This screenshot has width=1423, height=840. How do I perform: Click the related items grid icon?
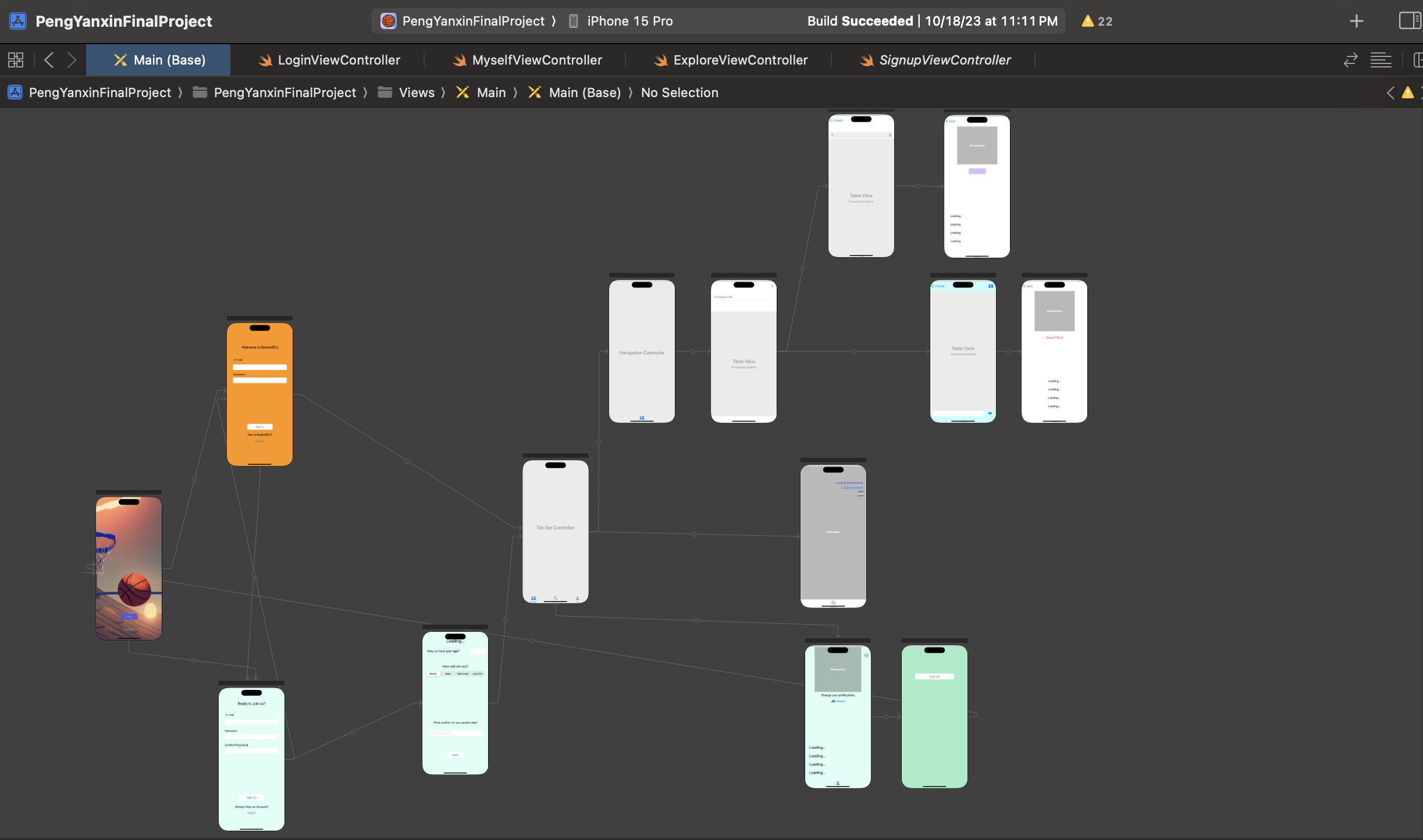click(16, 60)
